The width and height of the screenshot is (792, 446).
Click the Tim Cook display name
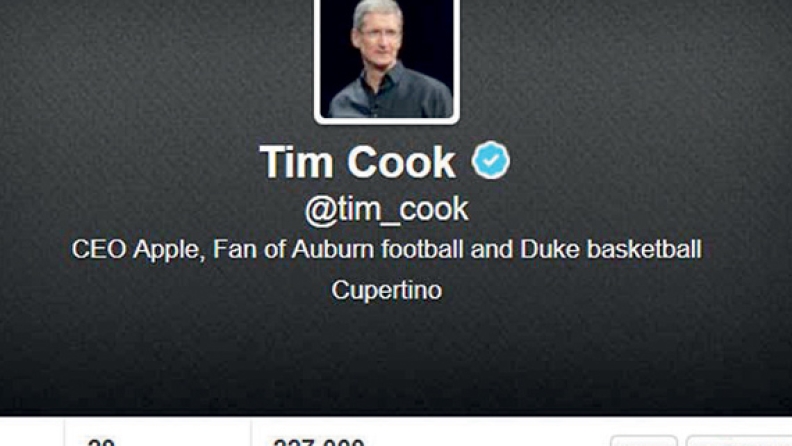(358, 162)
